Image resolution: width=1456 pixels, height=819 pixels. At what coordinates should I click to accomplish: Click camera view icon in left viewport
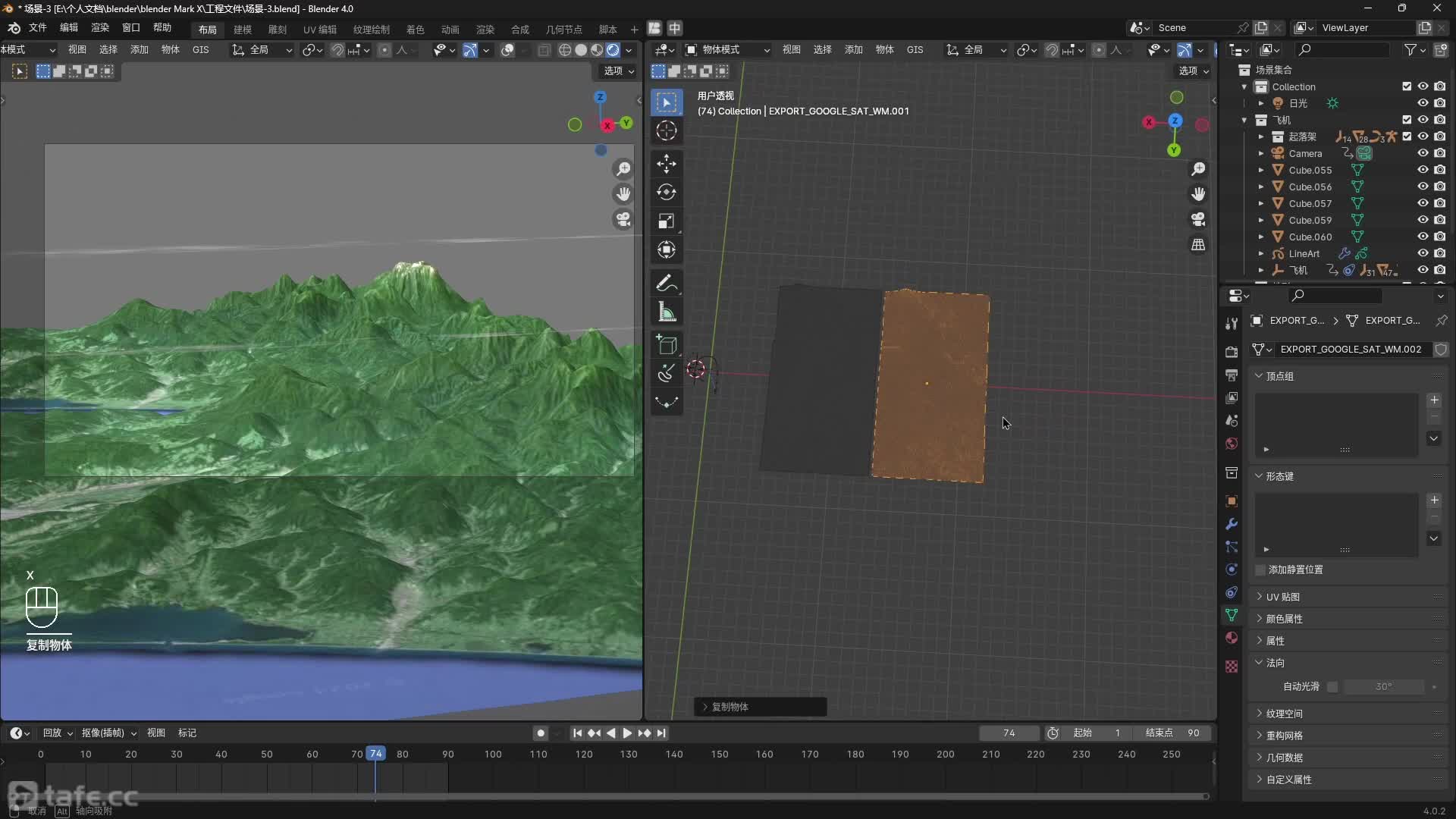click(623, 219)
